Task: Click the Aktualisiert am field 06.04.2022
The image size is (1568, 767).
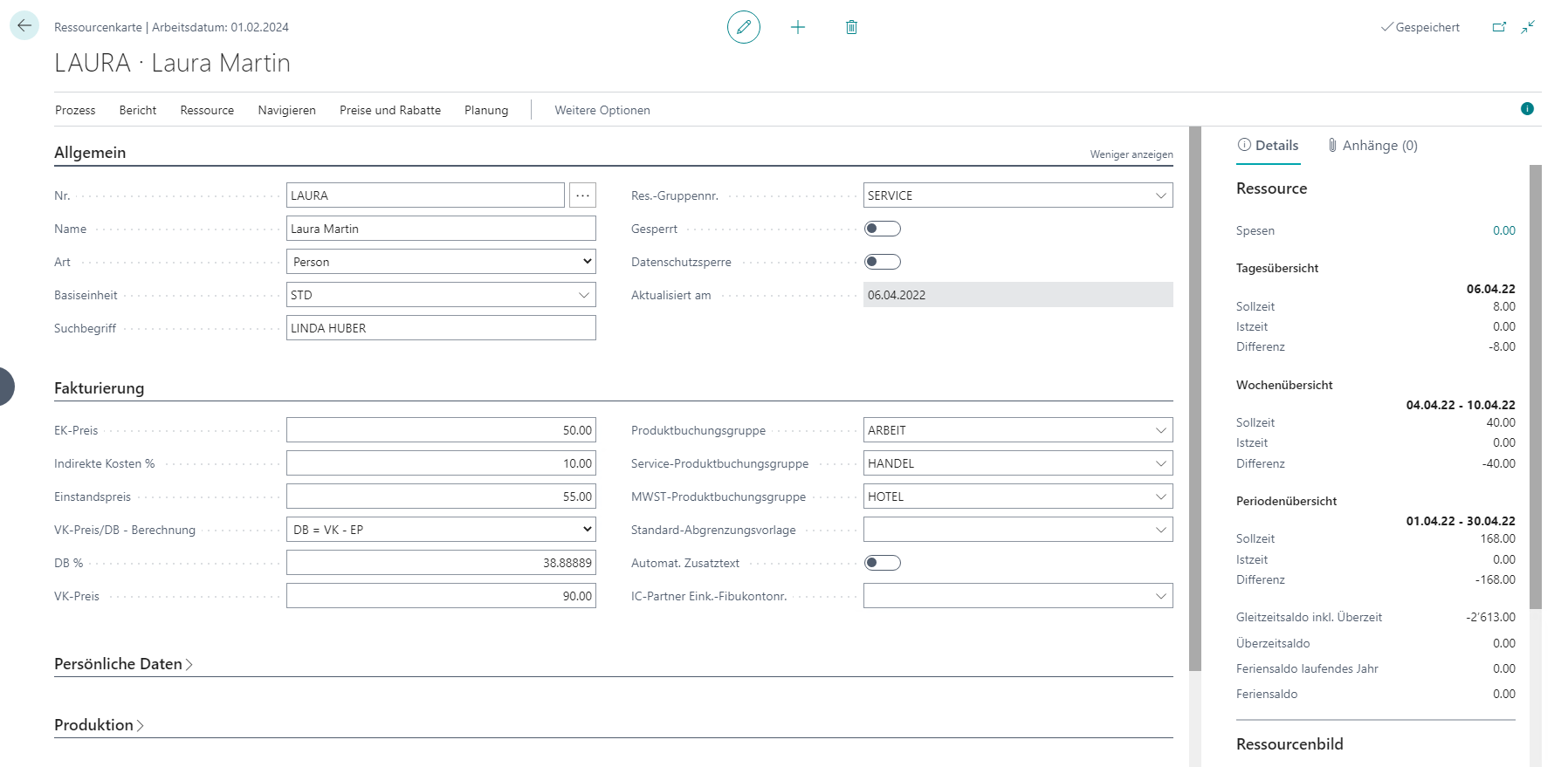Action: point(1018,295)
